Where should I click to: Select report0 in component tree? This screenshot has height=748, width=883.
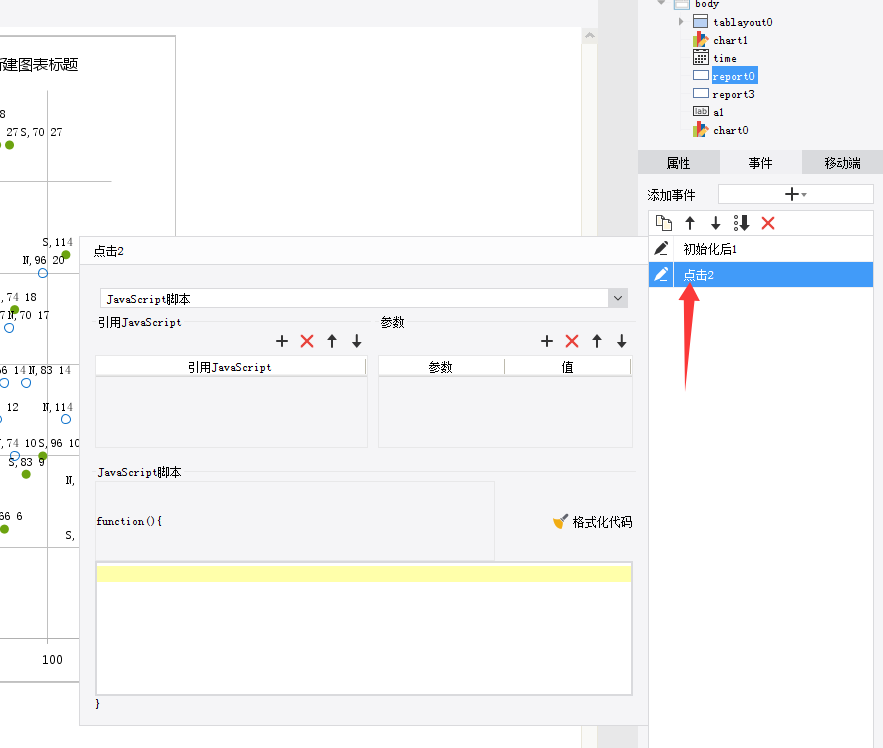click(x=734, y=76)
